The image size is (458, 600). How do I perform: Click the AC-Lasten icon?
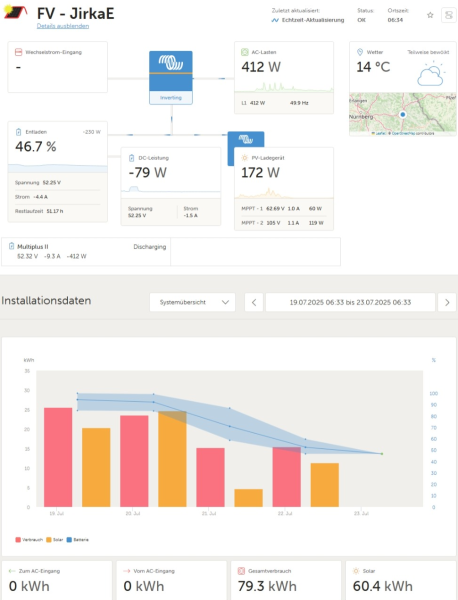coord(244,52)
